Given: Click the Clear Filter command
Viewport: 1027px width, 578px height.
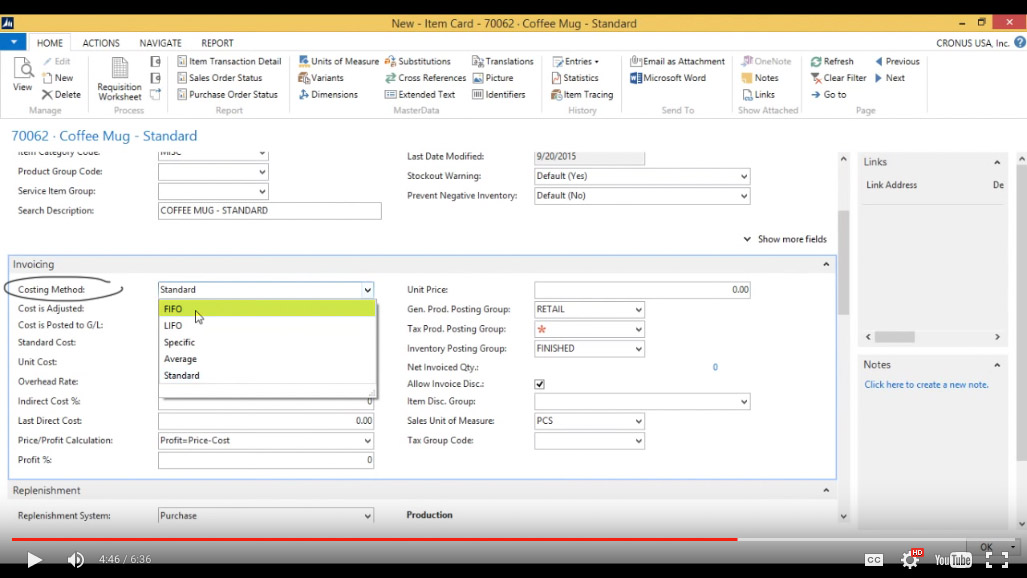Looking at the screenshot, I should click(x=838, y=78).
